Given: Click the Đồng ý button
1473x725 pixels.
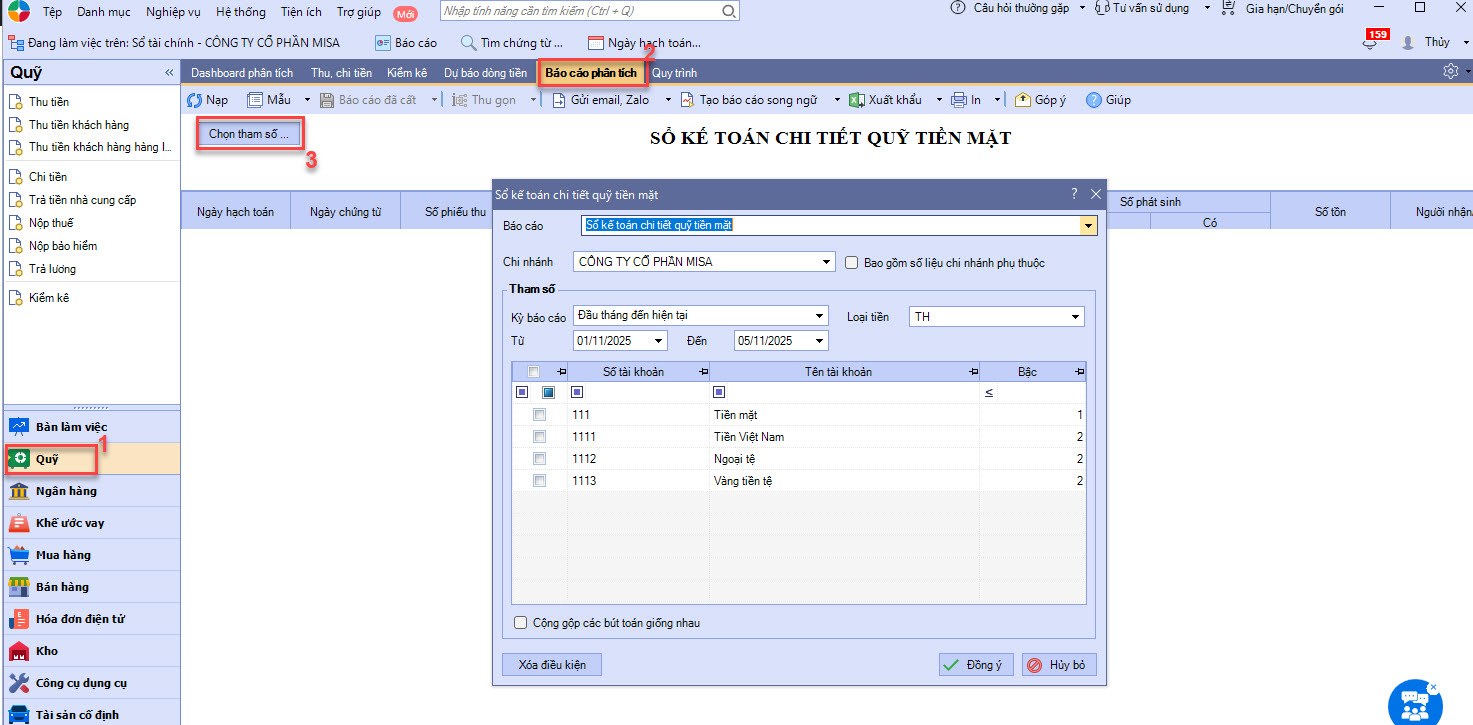Looking at the screenshot, I should pyautogui.click(x=976, y=665).
